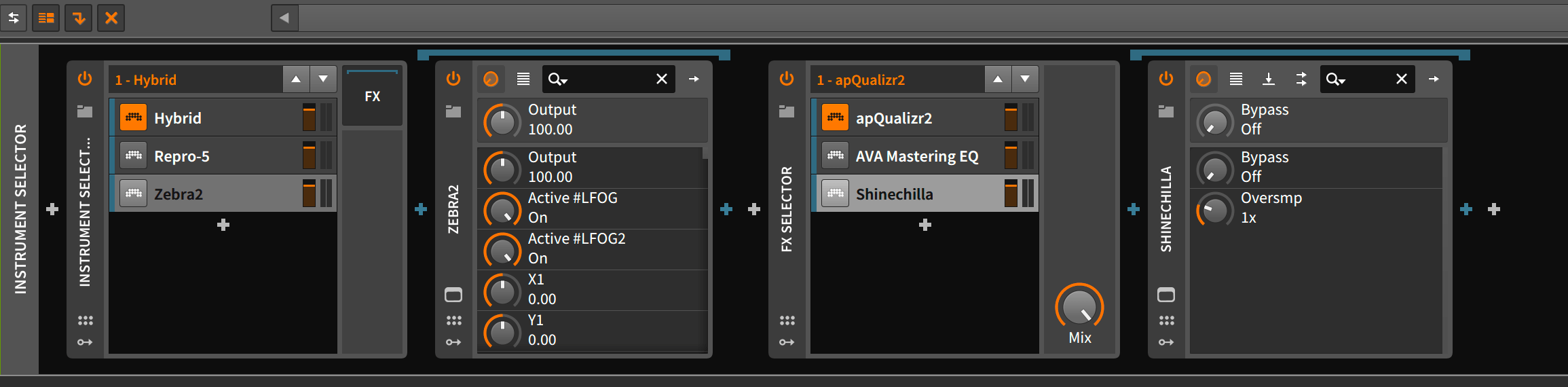Click Active #LFOG2 knob
The height and width of the screenshot is (387, 1568).
502,250
